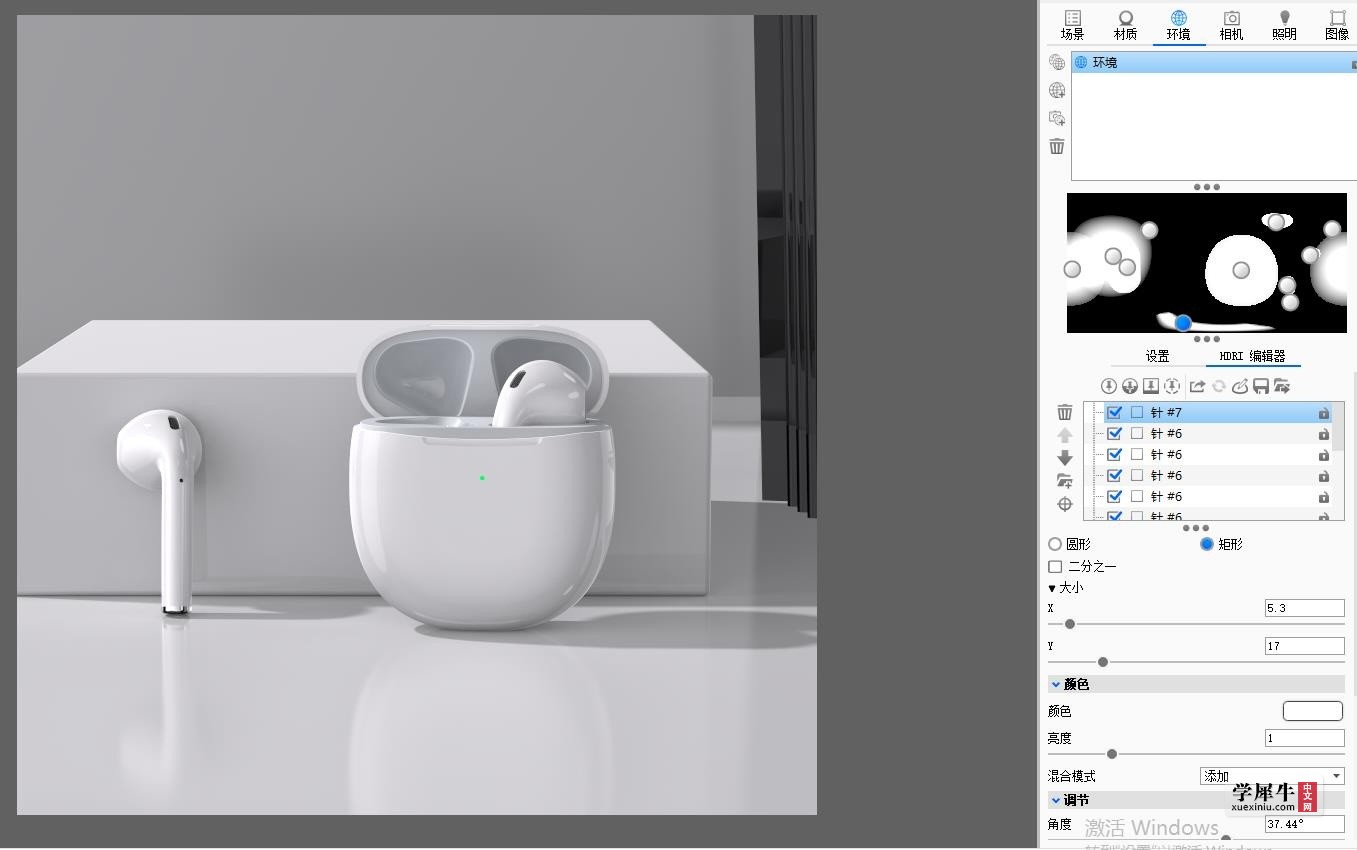
Task: Click the 亮度 brightness slider handle
Action: (x=1112, y=754)
